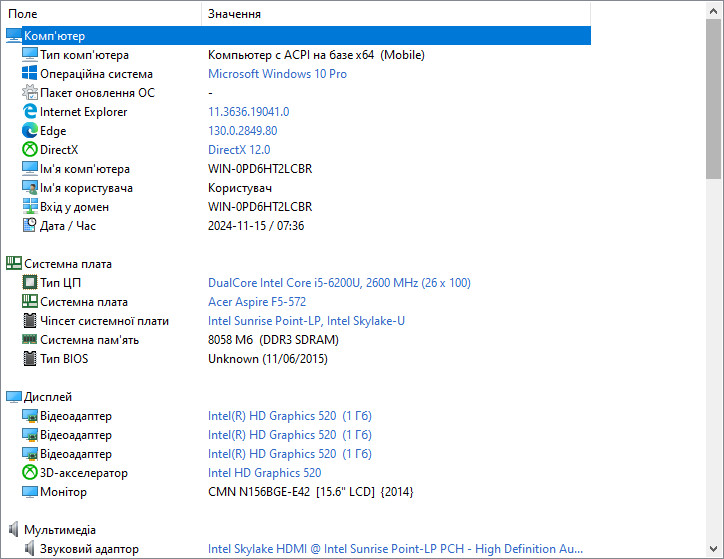Click the Edge browser icon

click(x=30, y=130)
